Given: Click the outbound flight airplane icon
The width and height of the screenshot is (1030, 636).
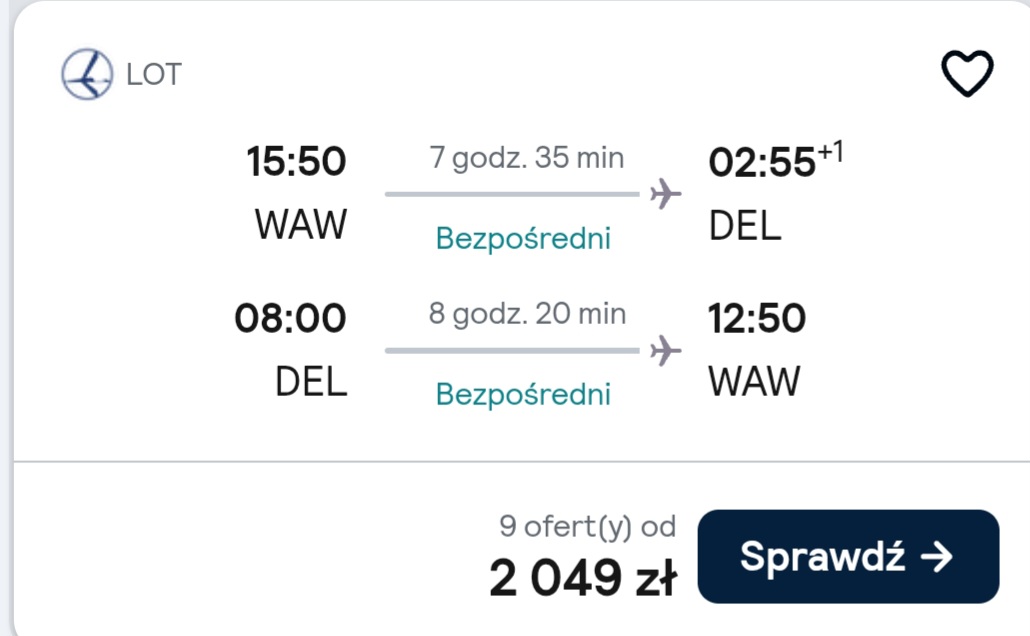Looking at the screenshot, I should (x=665, y=194).
